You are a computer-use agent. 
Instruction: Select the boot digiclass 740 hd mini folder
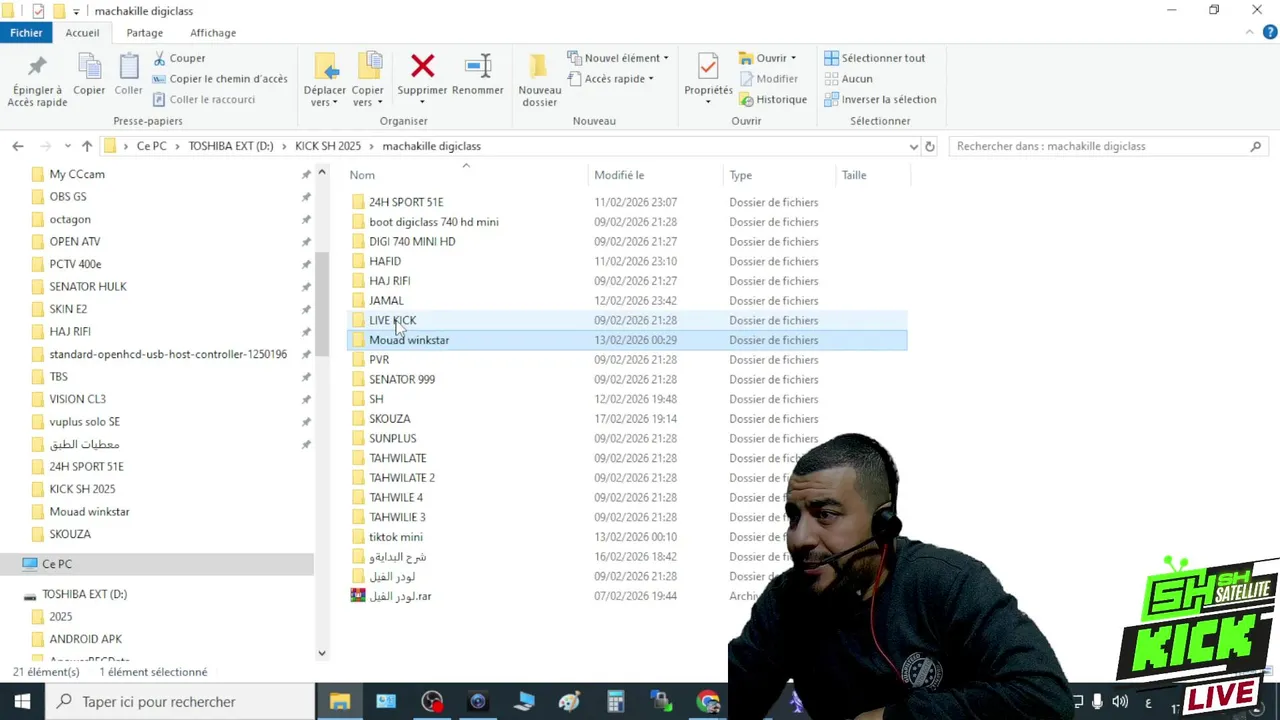click(433, 222)
